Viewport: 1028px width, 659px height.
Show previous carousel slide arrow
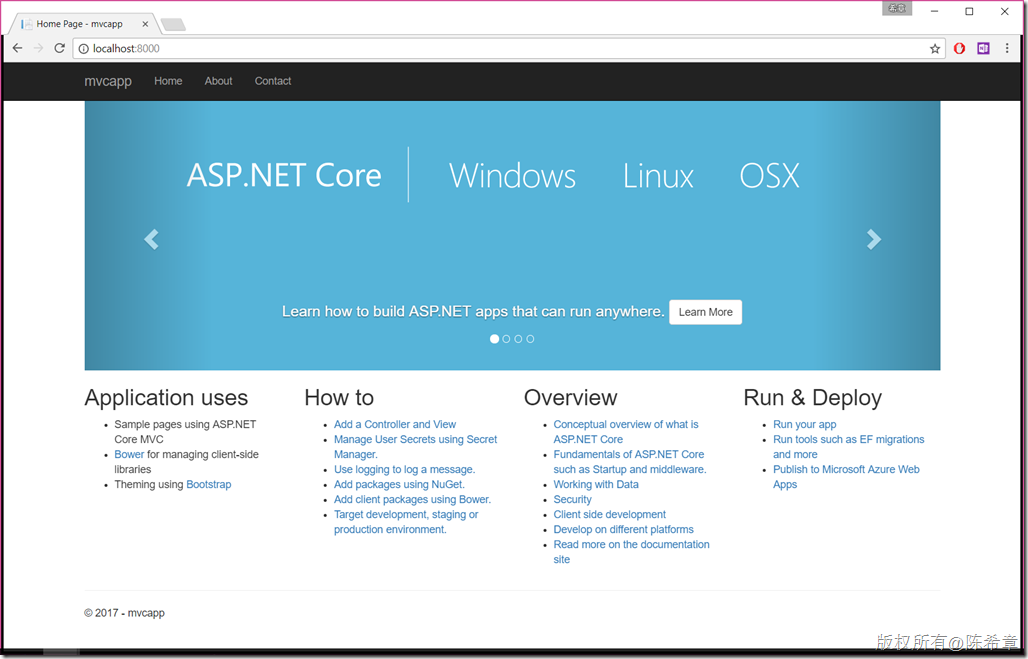tap(151, 239)
